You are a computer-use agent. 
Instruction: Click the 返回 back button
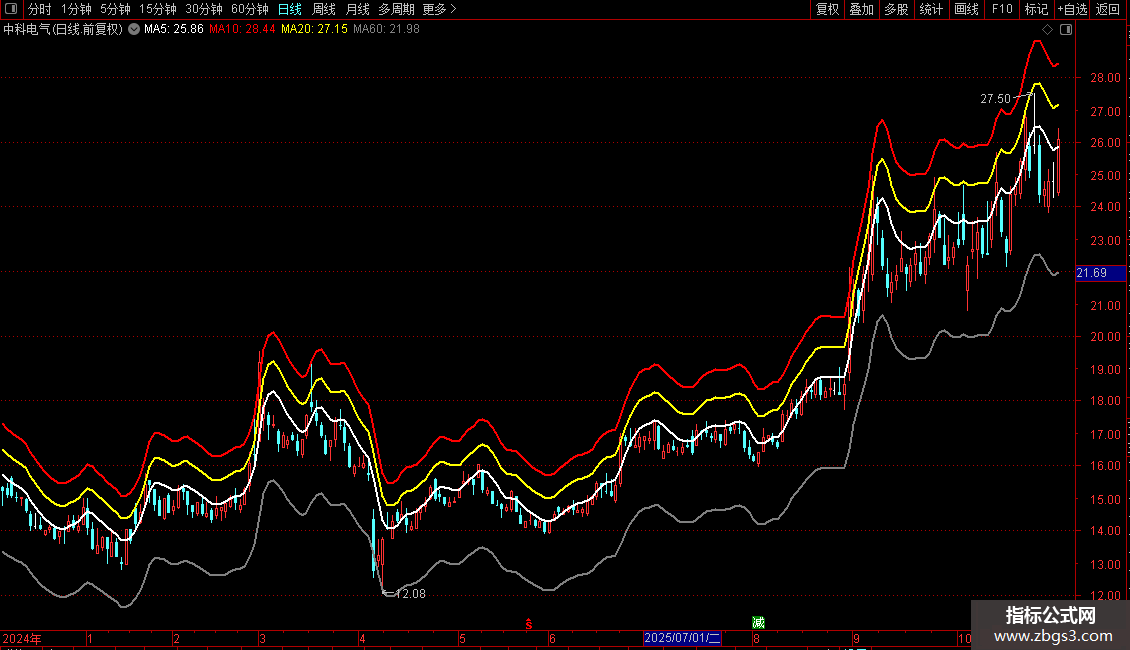[x=1108, y=9]
